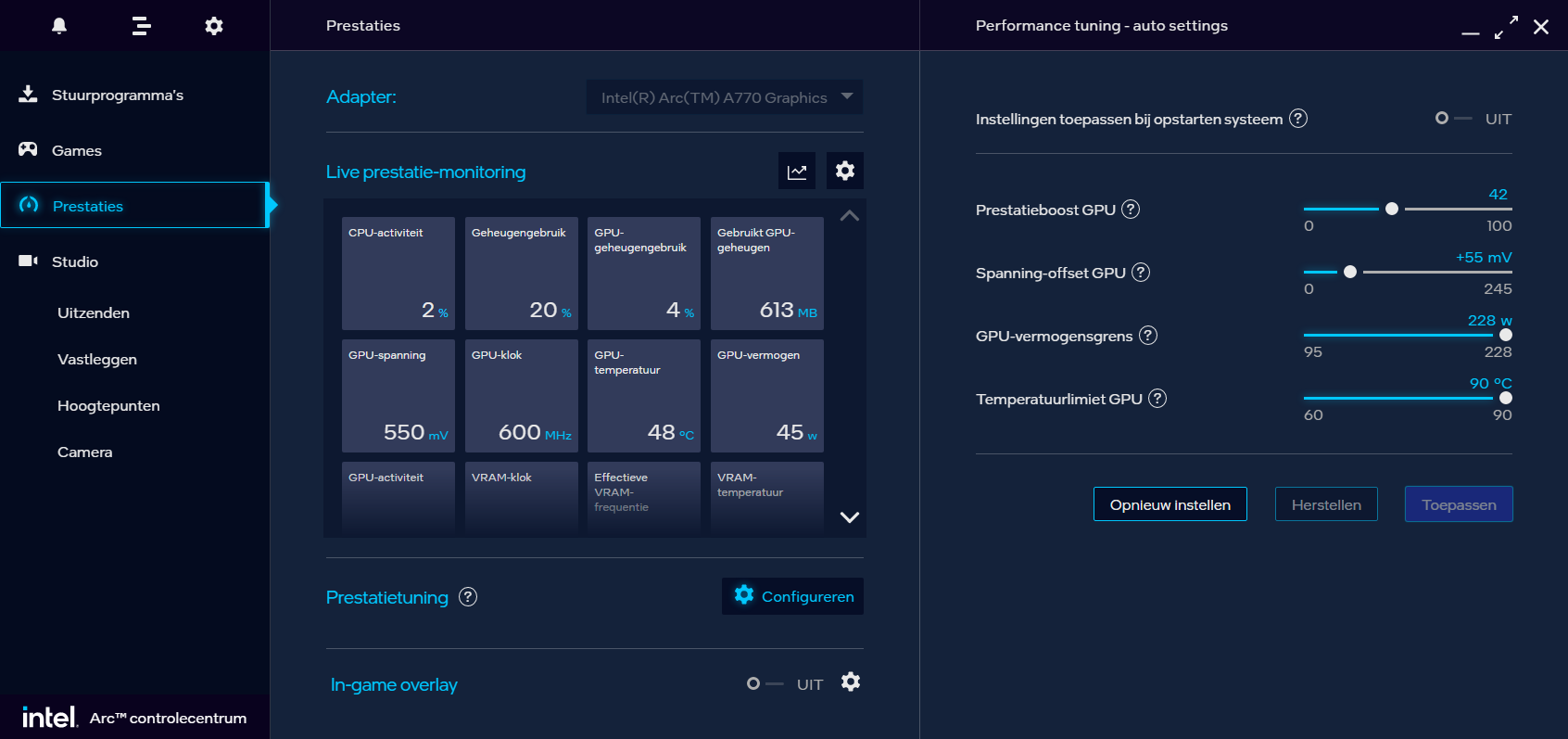Viewport: 1568px width, 739px height.
Task: Click the Prestatieboost GPU slider handle
Action: click(x=1392, y=210)
